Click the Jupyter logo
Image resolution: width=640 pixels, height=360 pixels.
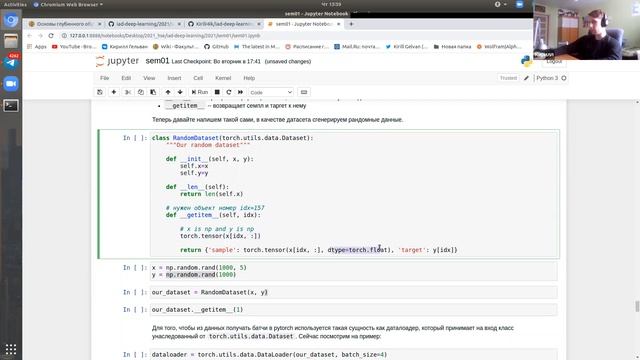[118, 61]
